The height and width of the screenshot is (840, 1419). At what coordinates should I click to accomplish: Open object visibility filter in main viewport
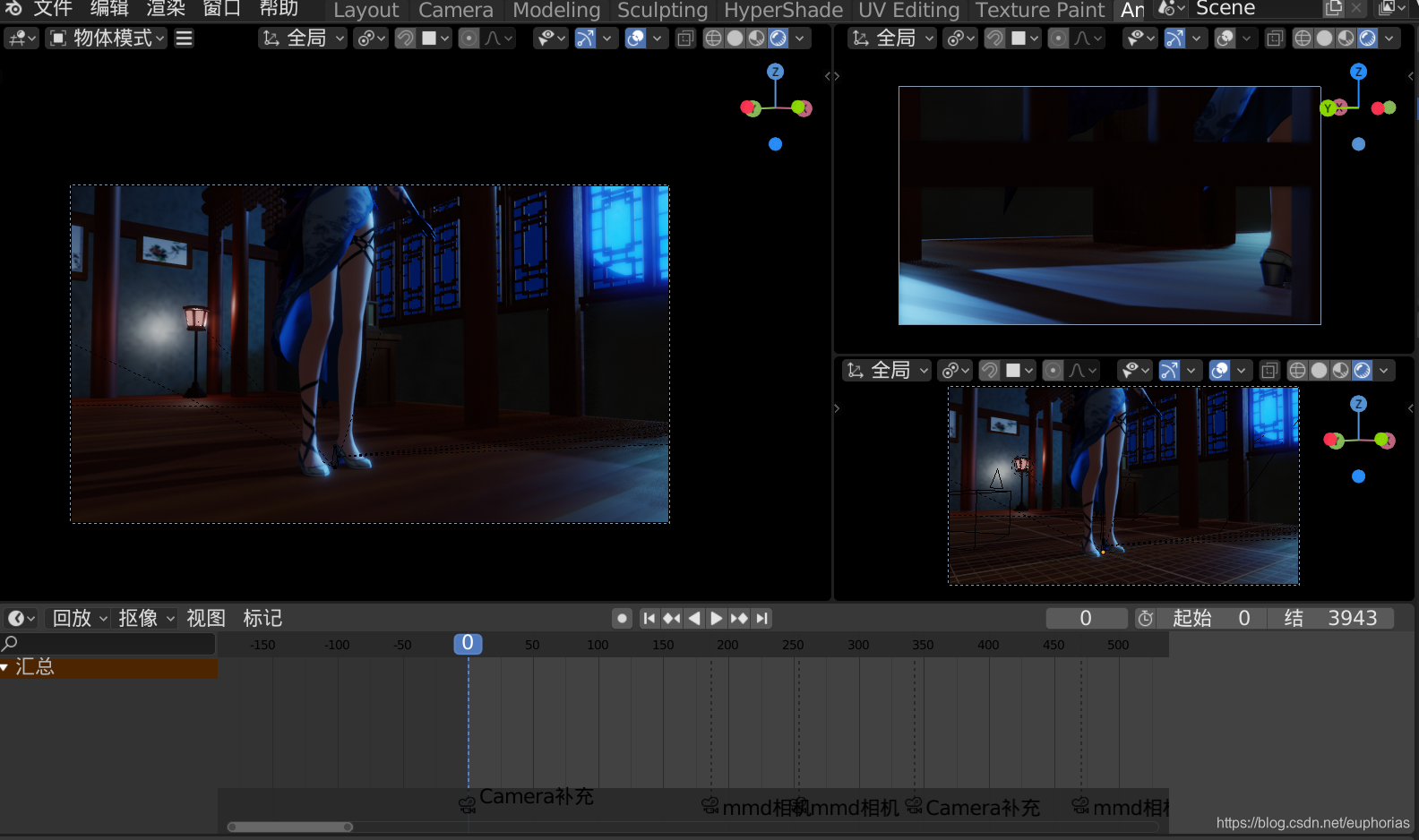pyautogui.click(x=550, y=39)
